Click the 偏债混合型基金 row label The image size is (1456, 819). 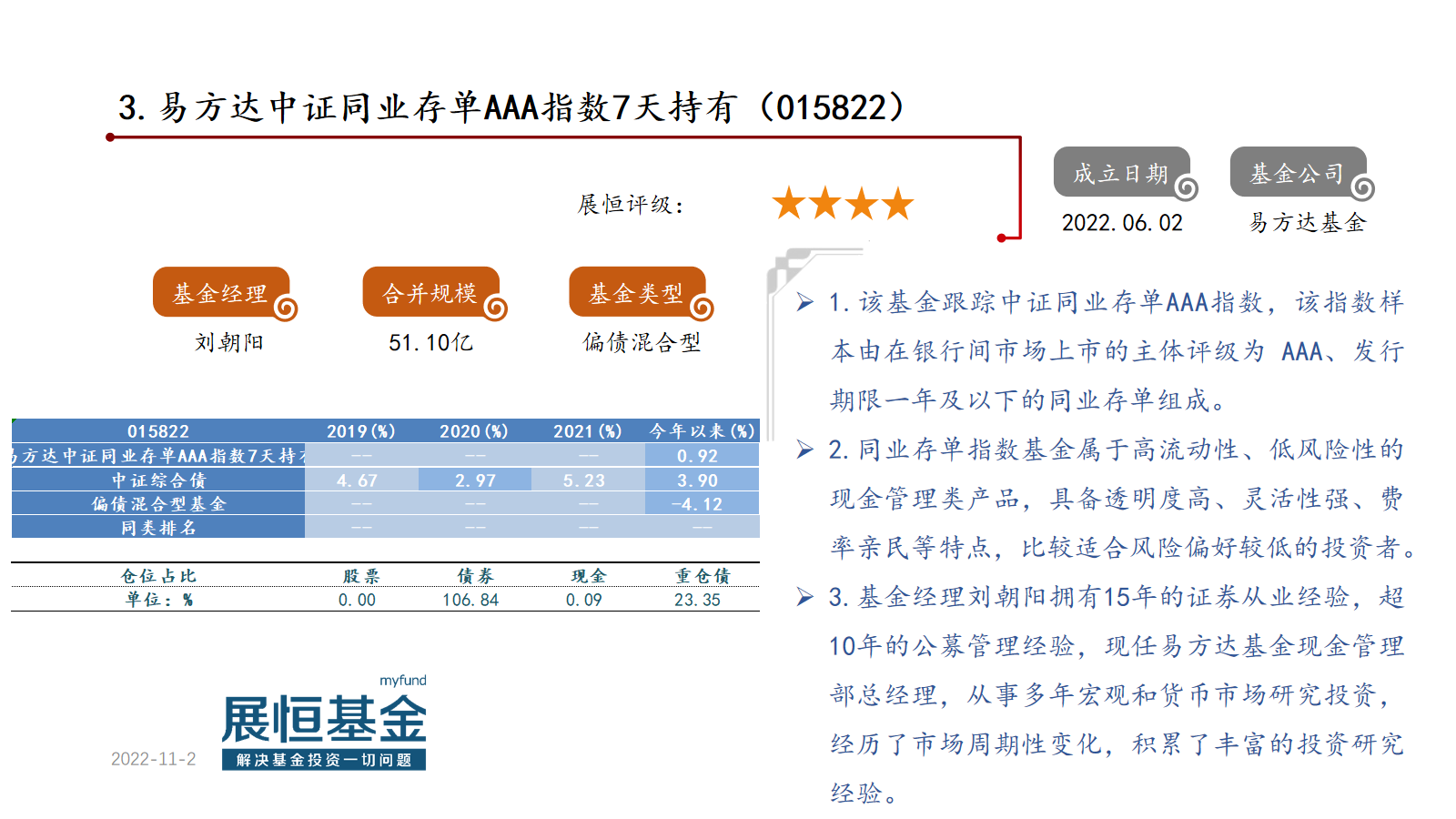[x=158, y=503]
